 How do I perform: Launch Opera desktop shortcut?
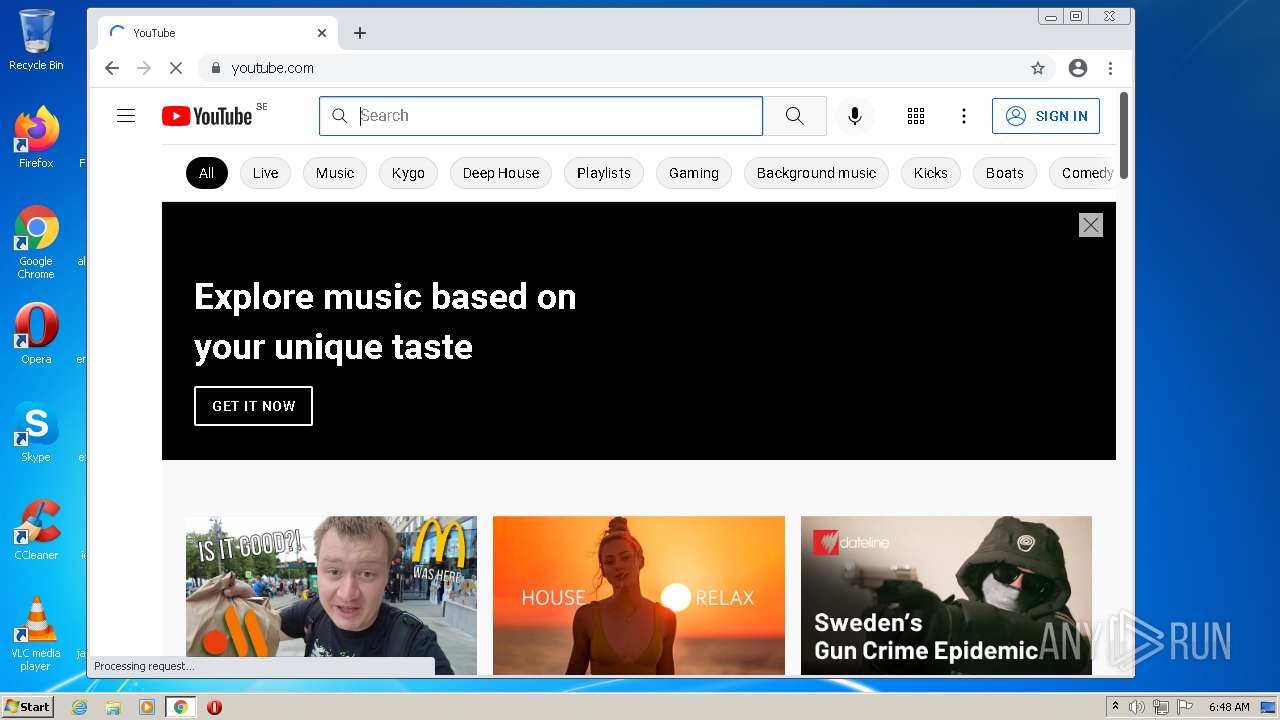[36, 334]
